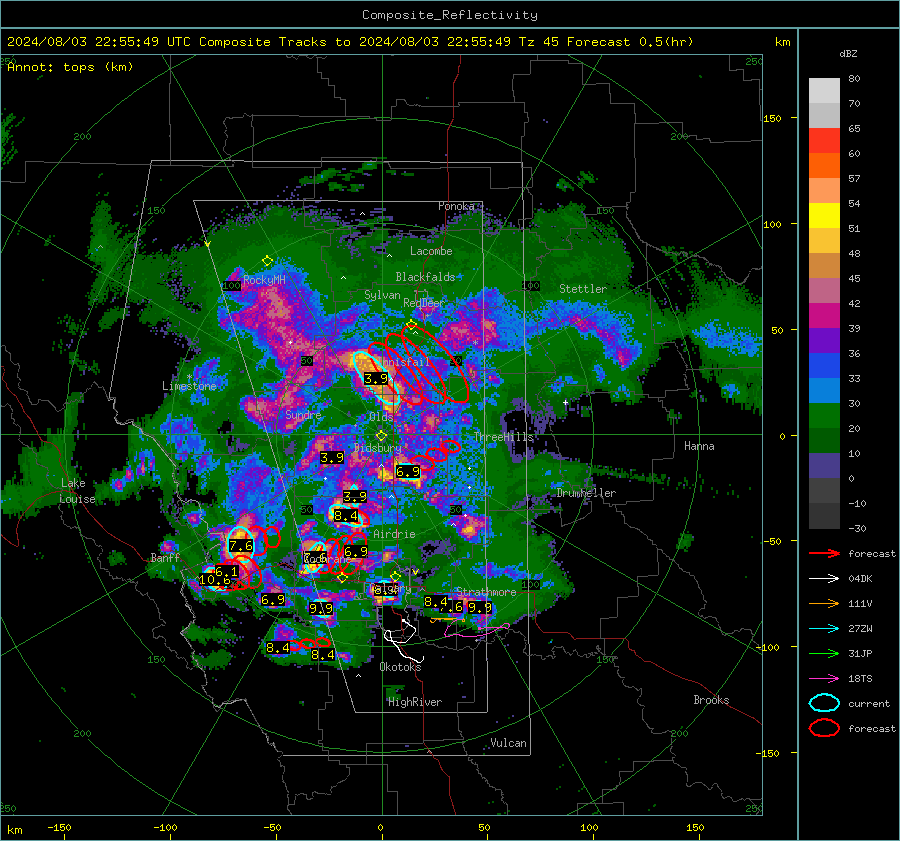Click the cyan current ellipse legend symbol
Image resolution: width=900 pixels, height=841 pixels.
click(x=824, y=703)
